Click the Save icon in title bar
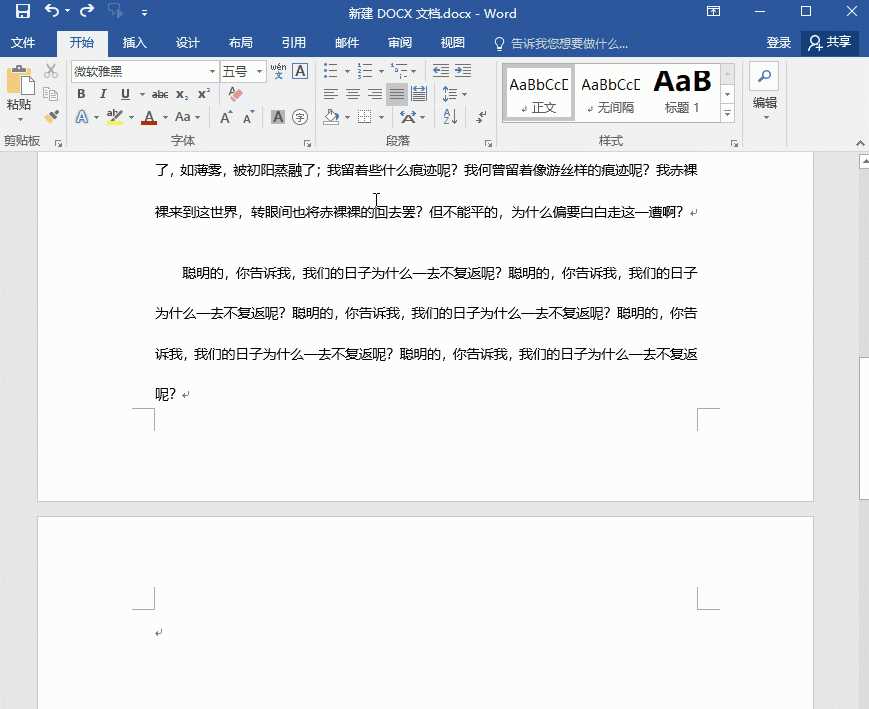This screenshot has width=869, height=709. coord(22,12)
